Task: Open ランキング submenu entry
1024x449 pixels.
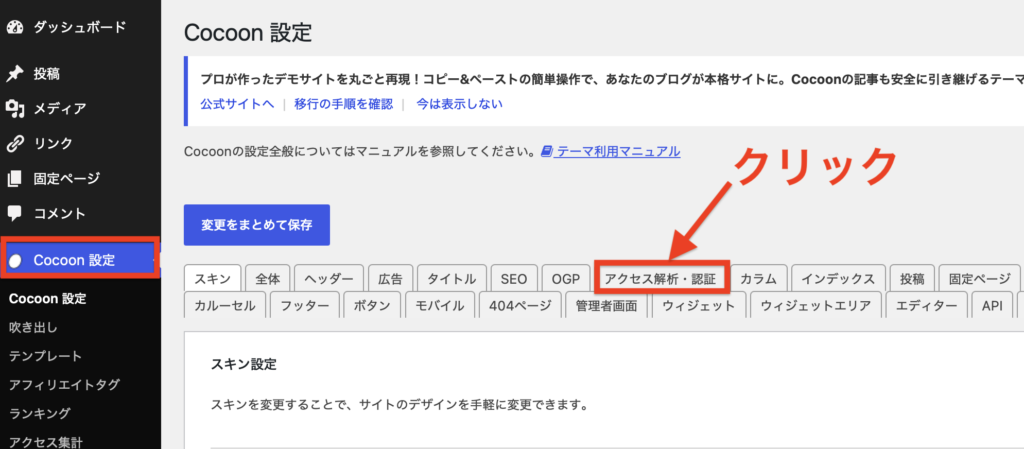Action: [40, 413]
